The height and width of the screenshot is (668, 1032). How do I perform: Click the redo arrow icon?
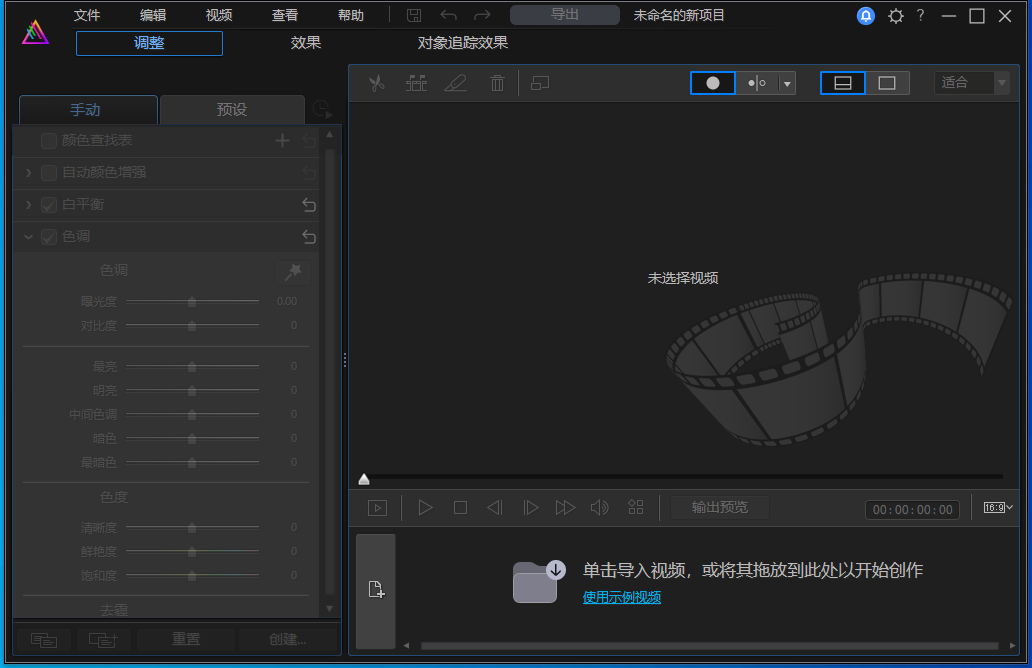point(482,15)
